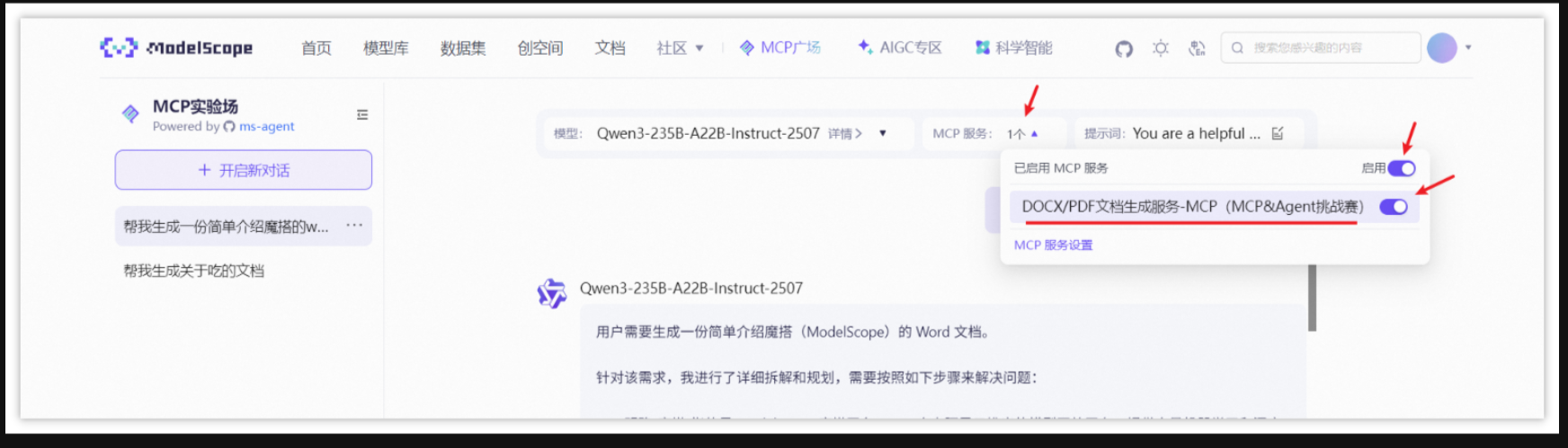Click the ModelScope logo
1568x448 pixels.
[x=176, y=48]
